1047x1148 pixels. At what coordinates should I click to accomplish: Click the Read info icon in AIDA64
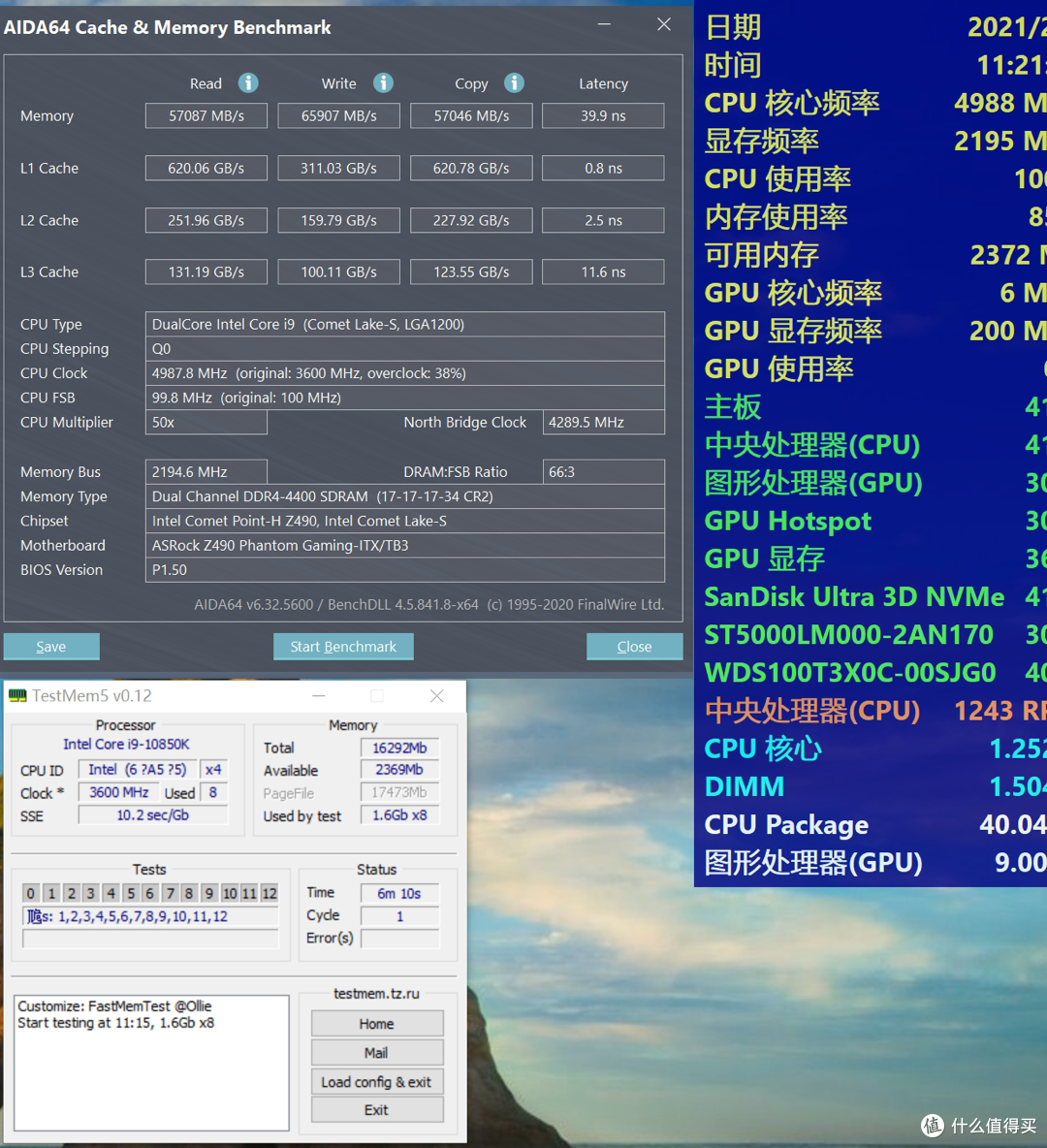click(248, 82)
